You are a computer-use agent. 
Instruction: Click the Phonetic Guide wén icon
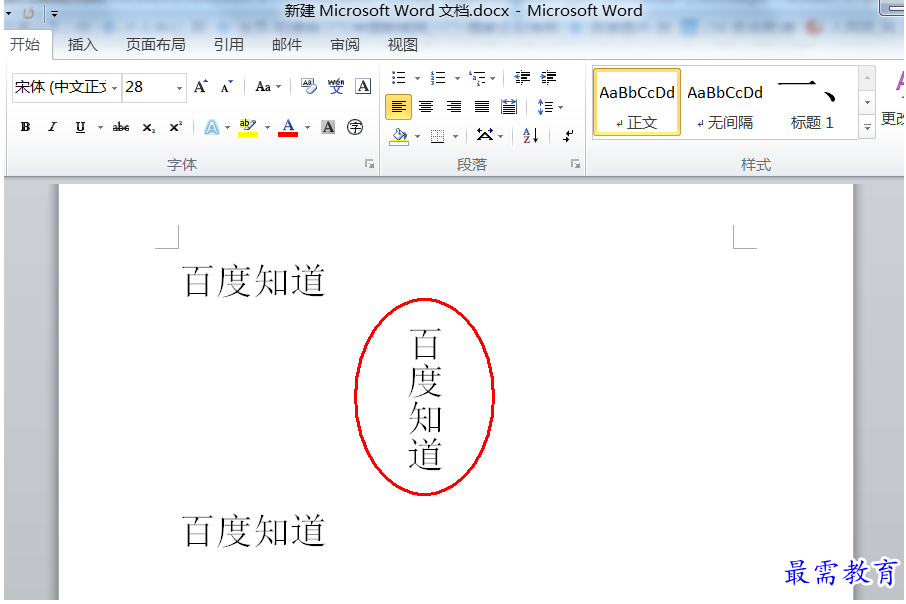click(336, 87)
